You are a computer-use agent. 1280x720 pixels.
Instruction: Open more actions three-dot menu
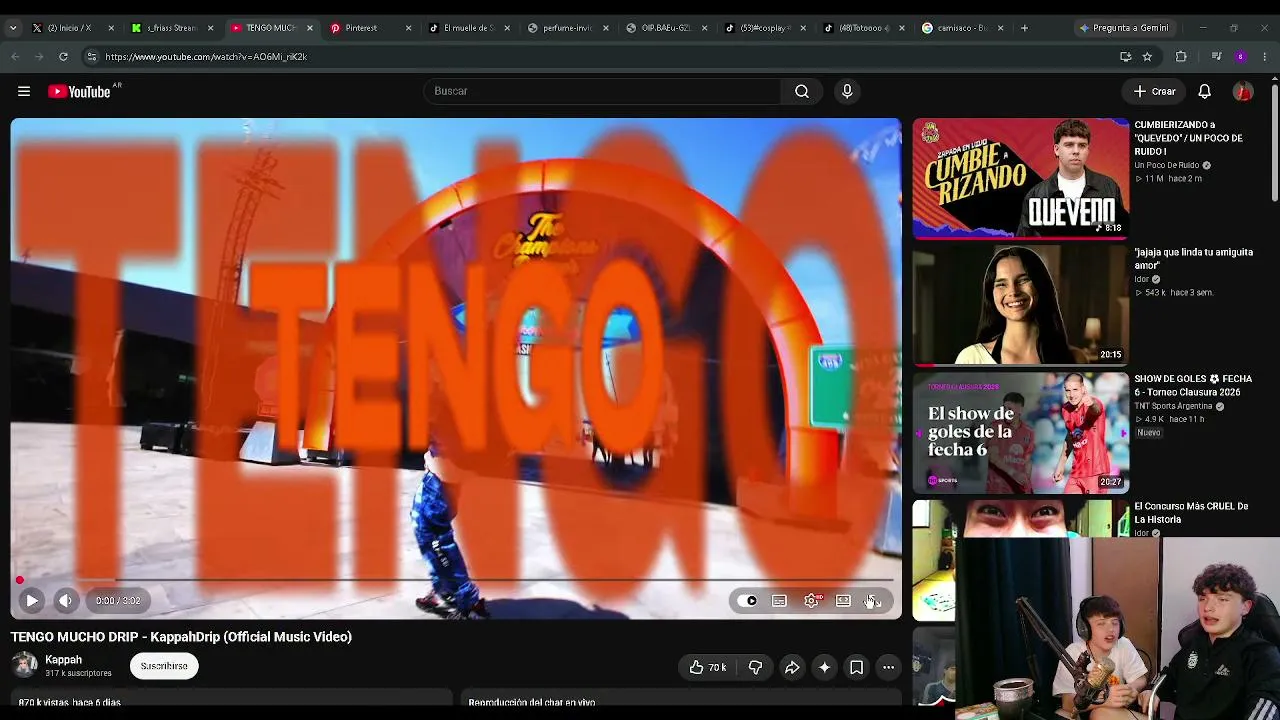click(x=888, y=667)
